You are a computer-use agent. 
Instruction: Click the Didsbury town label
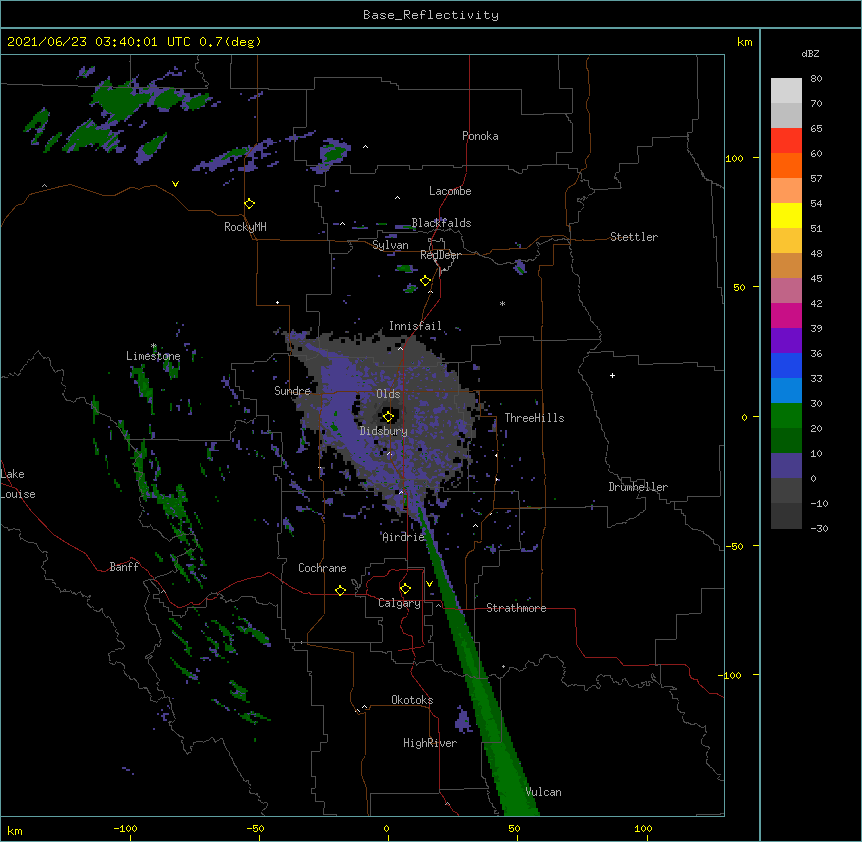[x=383, y=431]
